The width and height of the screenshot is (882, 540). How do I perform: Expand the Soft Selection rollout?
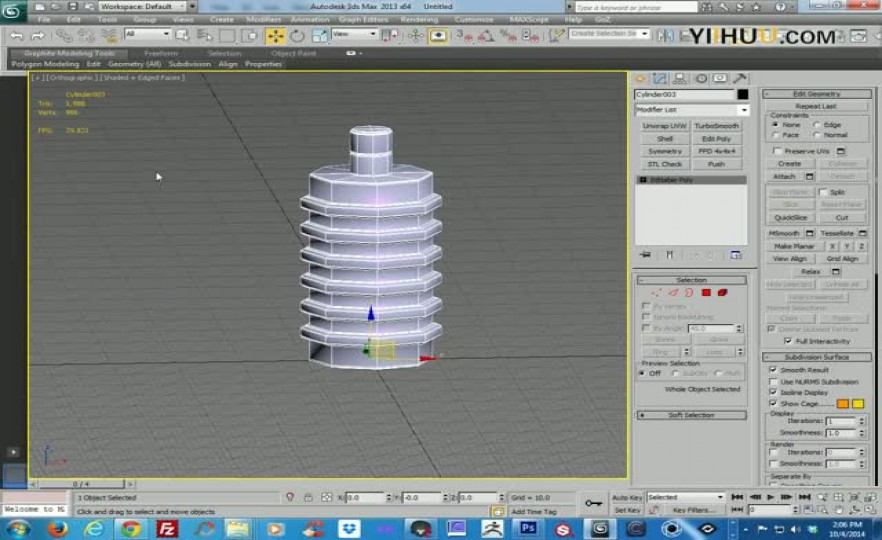click(x=691, y=415)
